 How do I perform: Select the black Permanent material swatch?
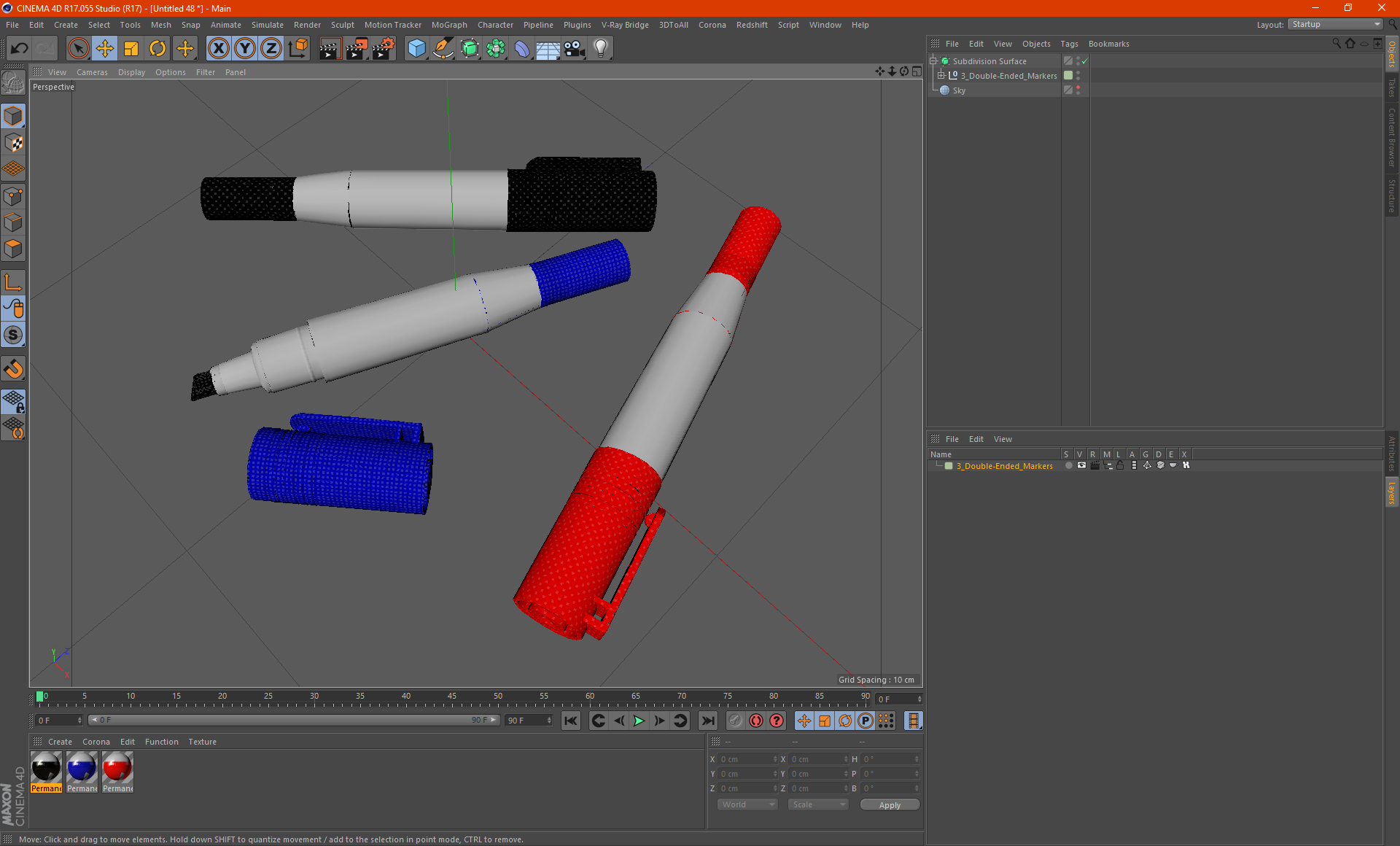(x=46, y=772)
